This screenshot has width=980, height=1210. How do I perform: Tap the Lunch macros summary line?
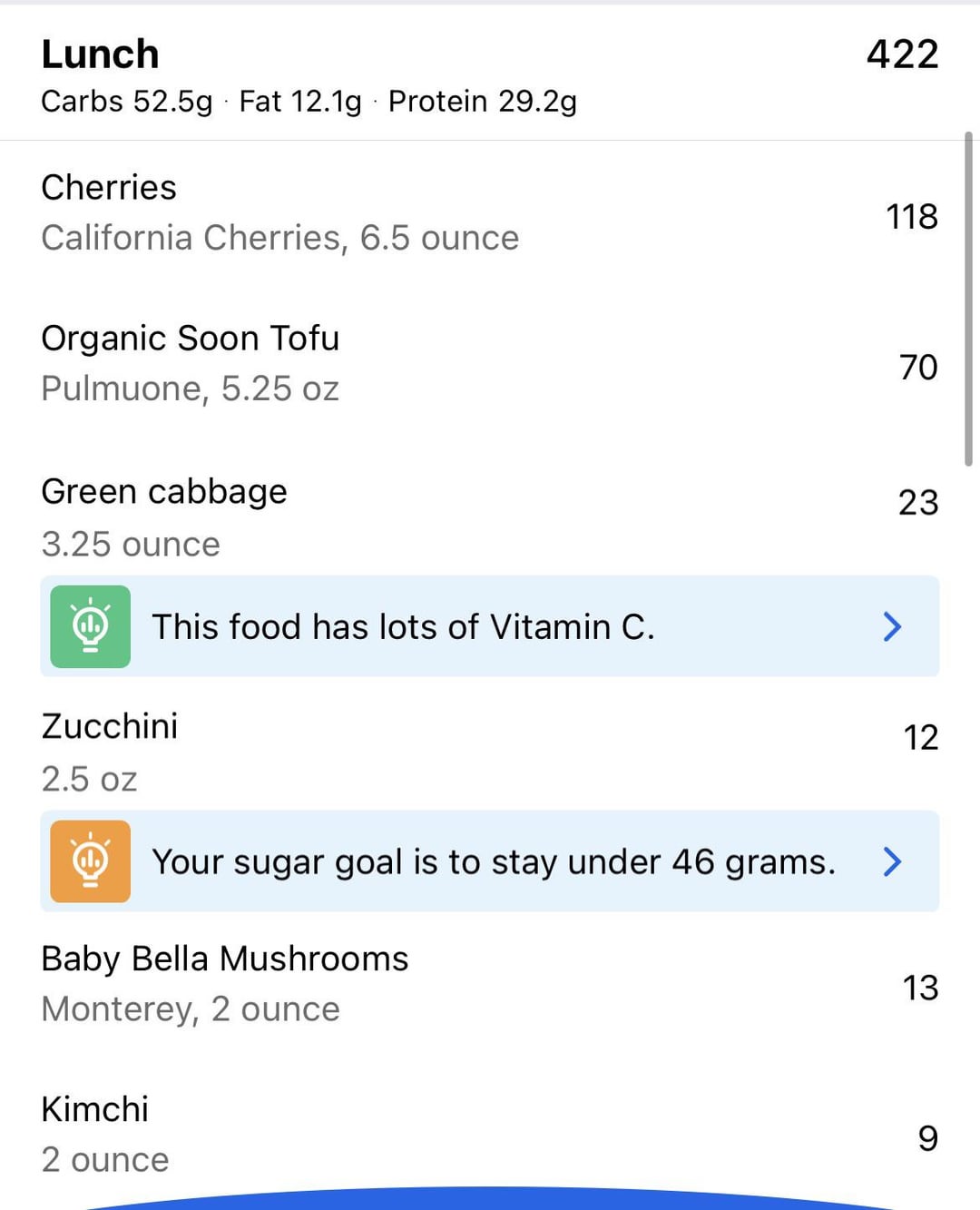[309, 102]
